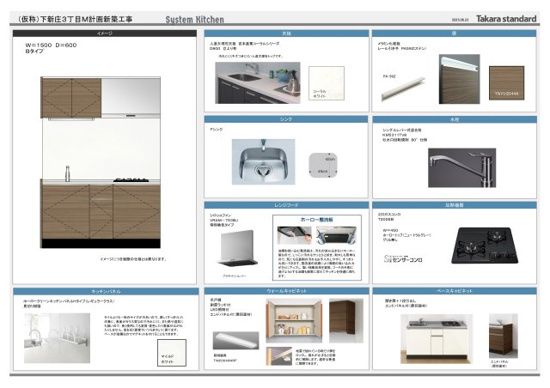This screenshot has height=388, width=550.
Task: Select the コーラルホワイト countertop color swatch
Action: (x=327, y=83)
